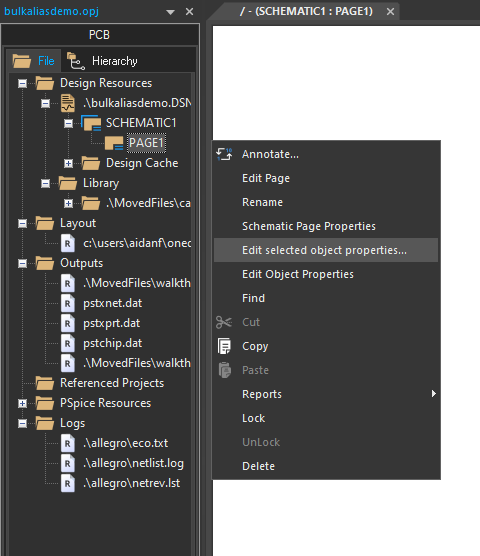Select Schematic Page Properties menu entry
480x556 pixels.
click(309, 226)
